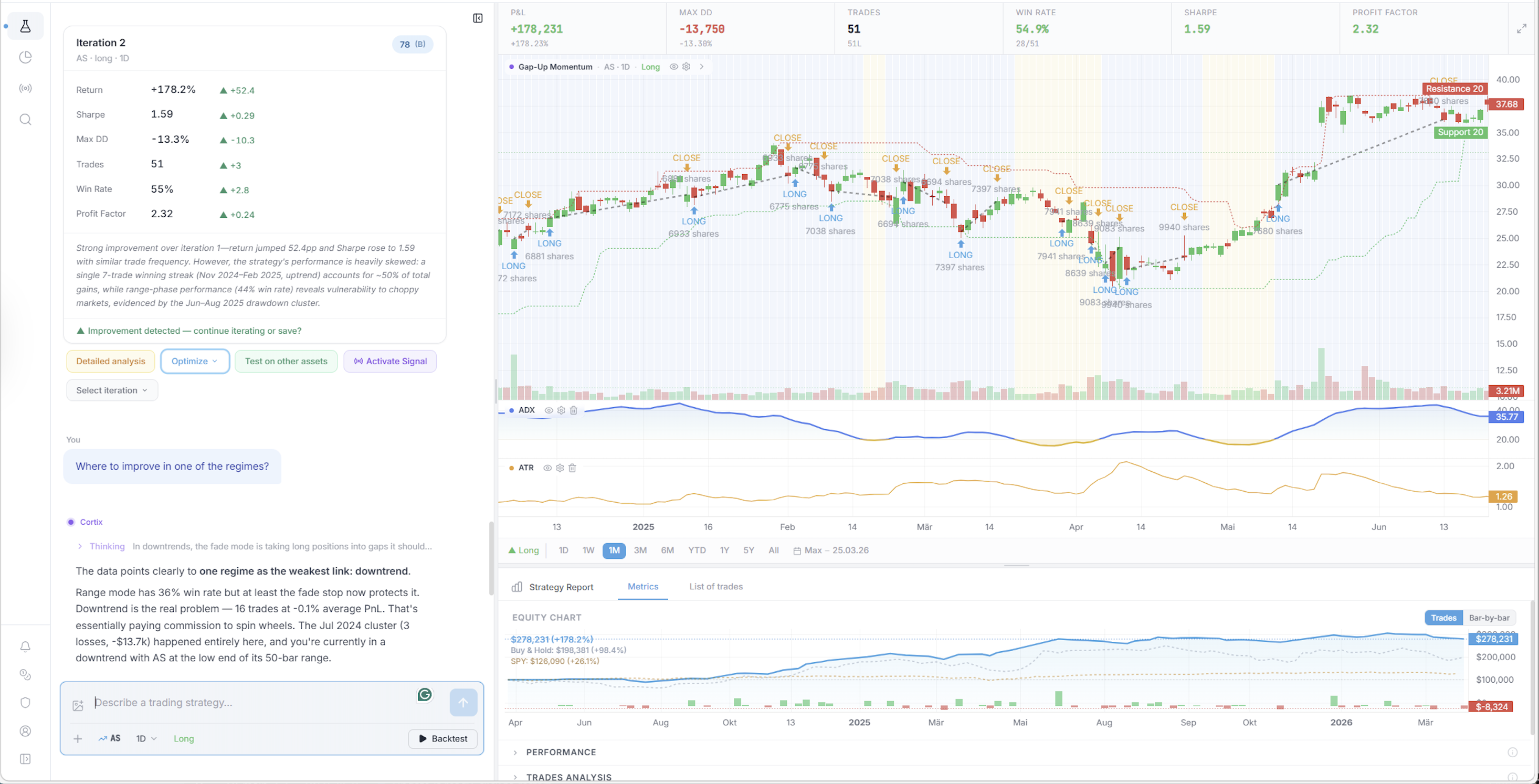Image resolution: width=1539 pixels, height=784 pixels.
Task: Switch to the List of trades tab
Action: click(716, 586)
